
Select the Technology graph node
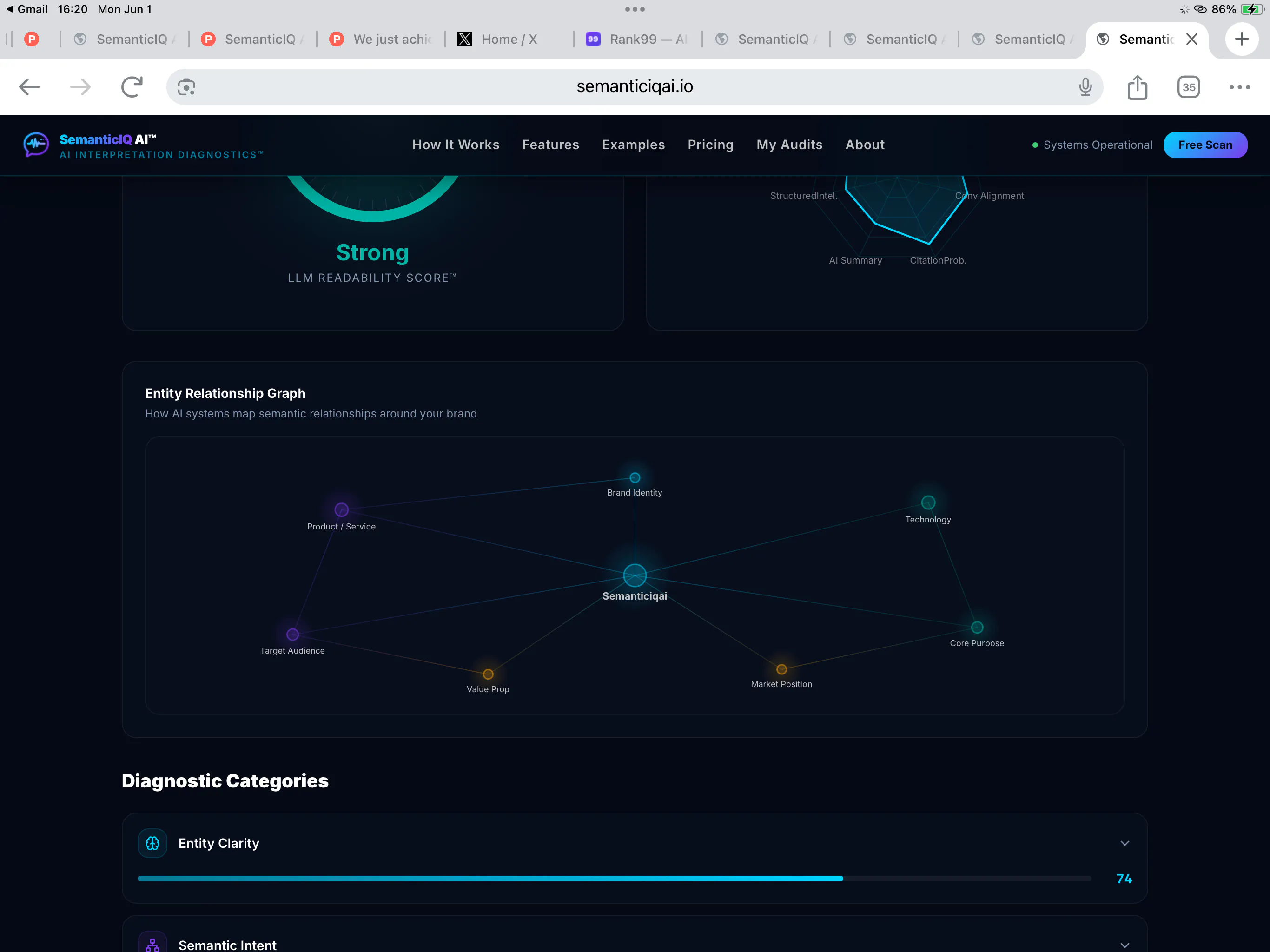tap(928, 502)
